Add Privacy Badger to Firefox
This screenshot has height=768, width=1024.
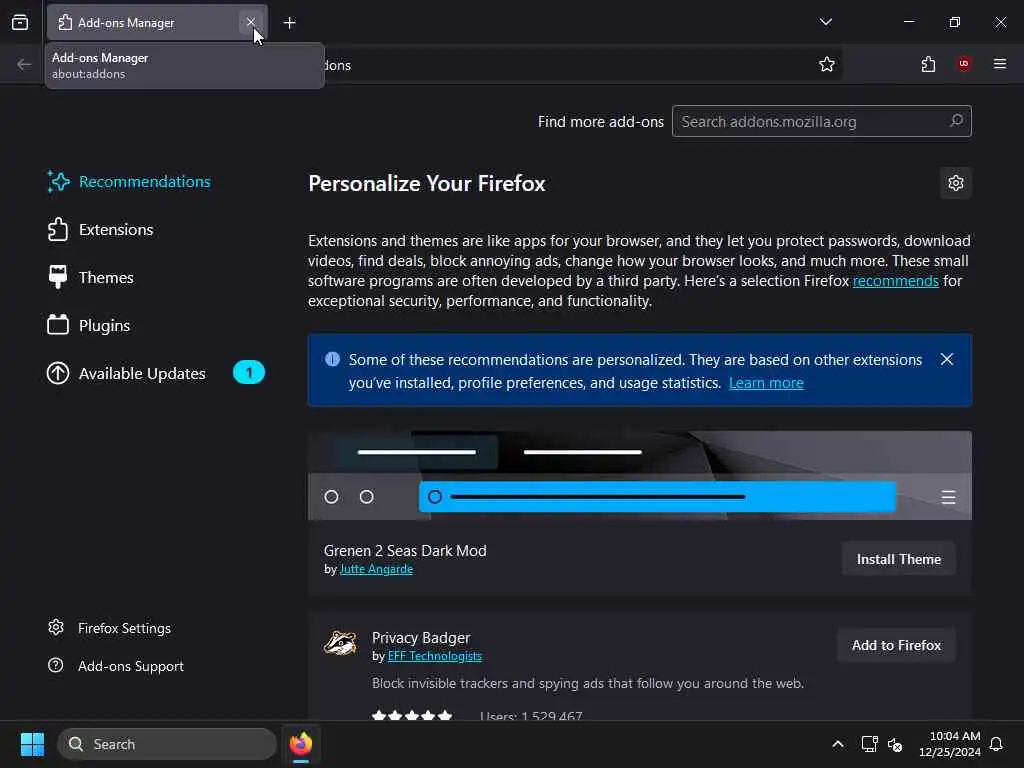[897, 645]
